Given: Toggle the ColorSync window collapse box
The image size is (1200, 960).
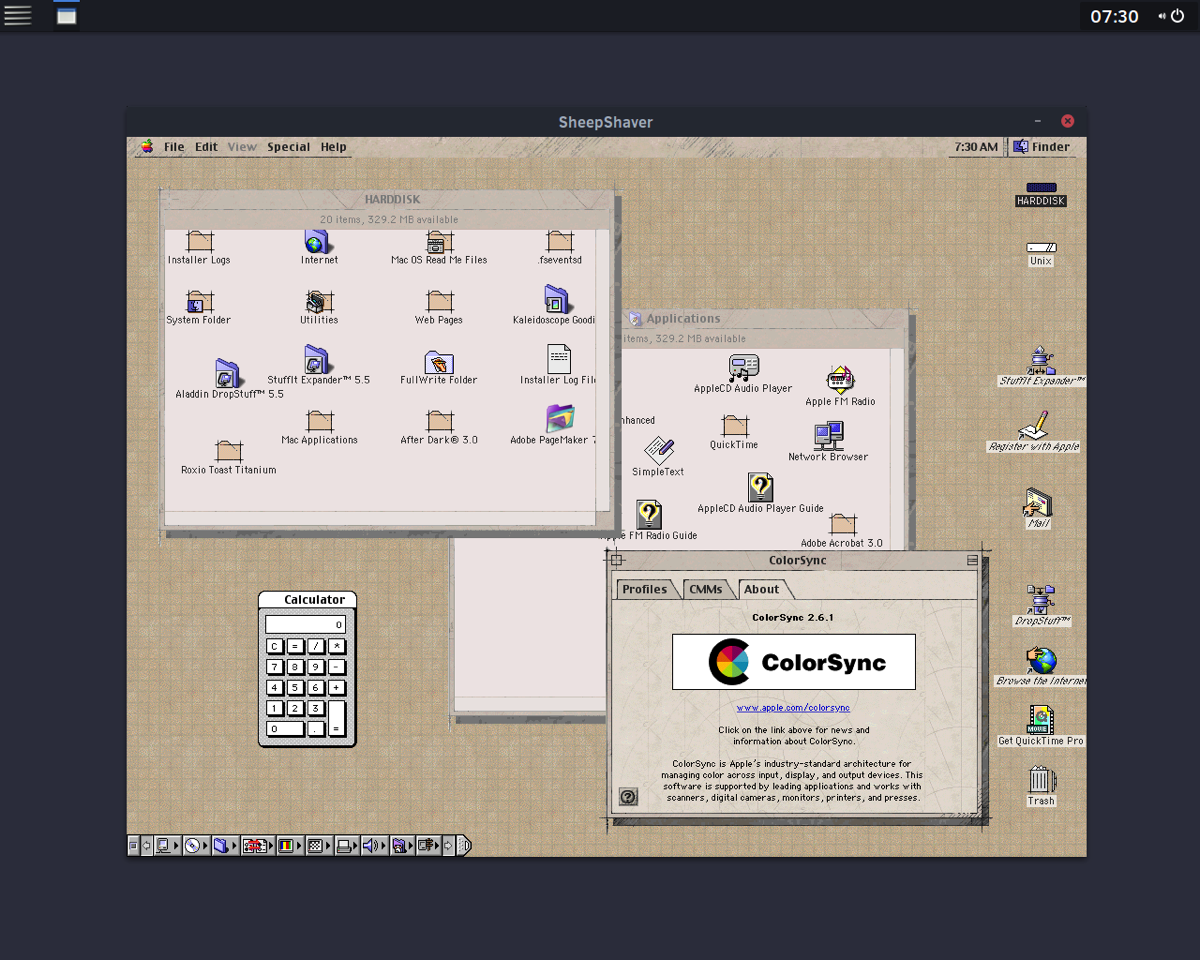Looking at the screenshot, I should tap(972, 561).
